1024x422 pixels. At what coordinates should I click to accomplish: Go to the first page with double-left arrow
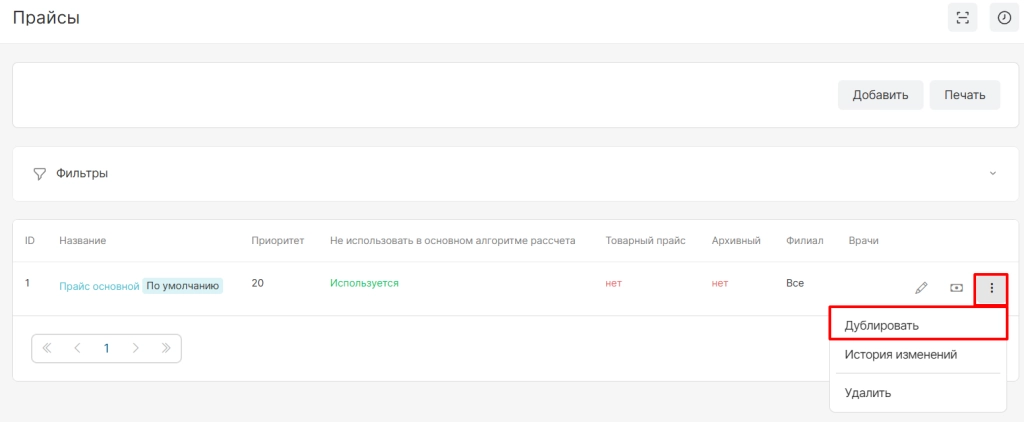click(47, 349)
